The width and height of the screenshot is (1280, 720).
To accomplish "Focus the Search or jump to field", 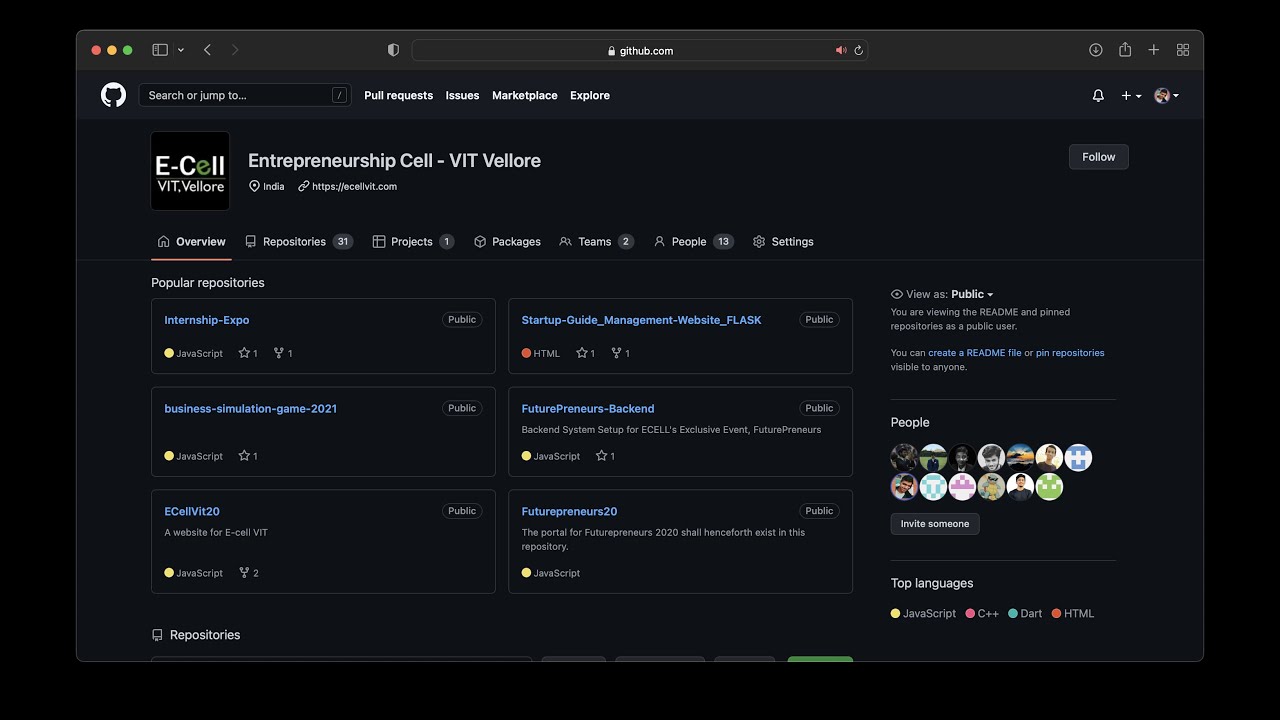I will [245, 96].
